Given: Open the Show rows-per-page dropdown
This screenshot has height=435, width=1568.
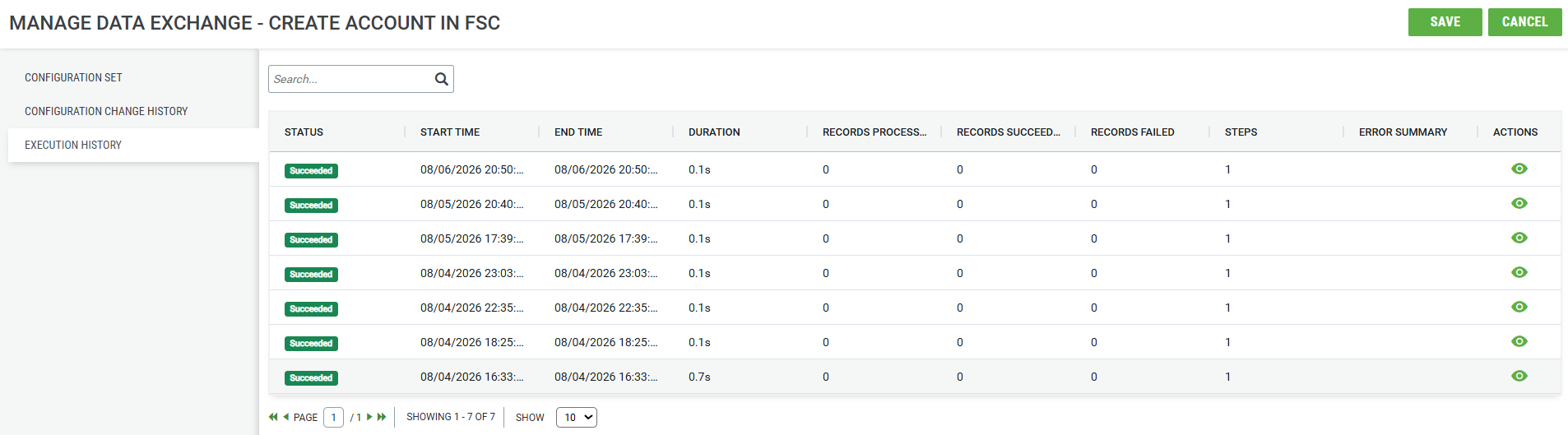Looking at the screenshot, I should [576, 417].
